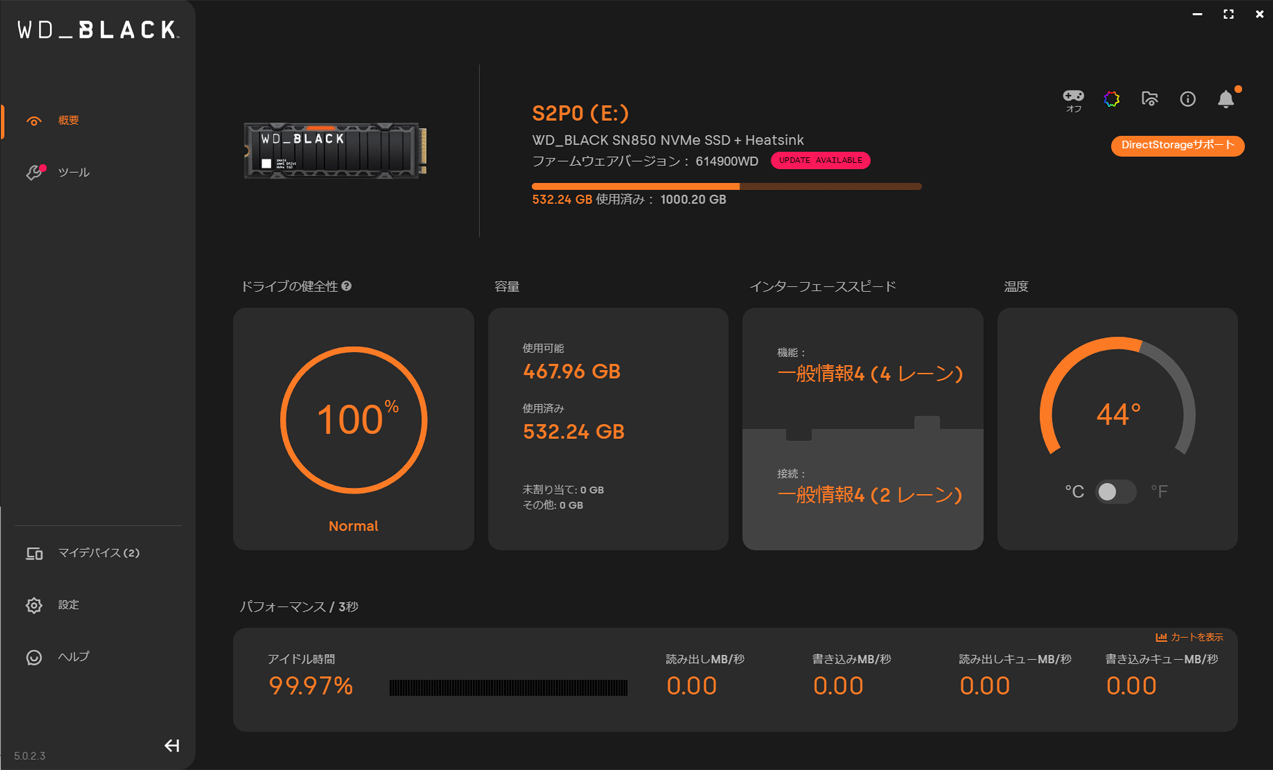This screenshot has height=770, width=1273.
Task: Click the UPDATE AVAILABLE badge
Action: (x=820, y=160)
